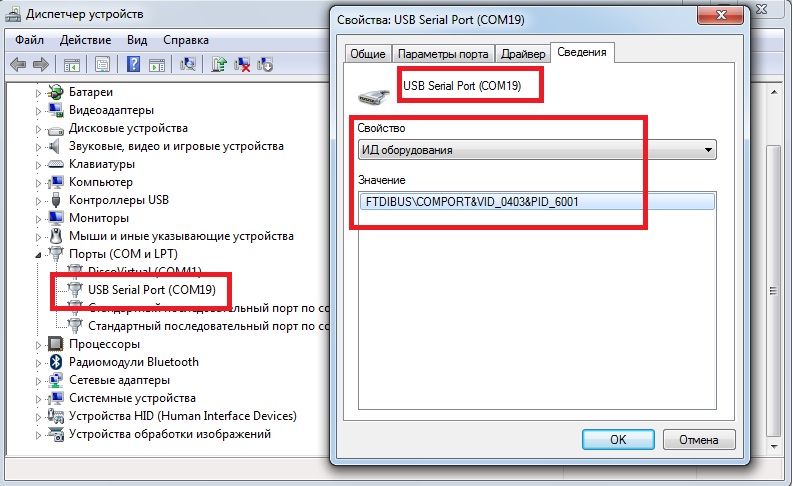Click the Отмена button
The width and height of the screenshot is (793, 486).
pyautogui.click(x=698, y=439)
